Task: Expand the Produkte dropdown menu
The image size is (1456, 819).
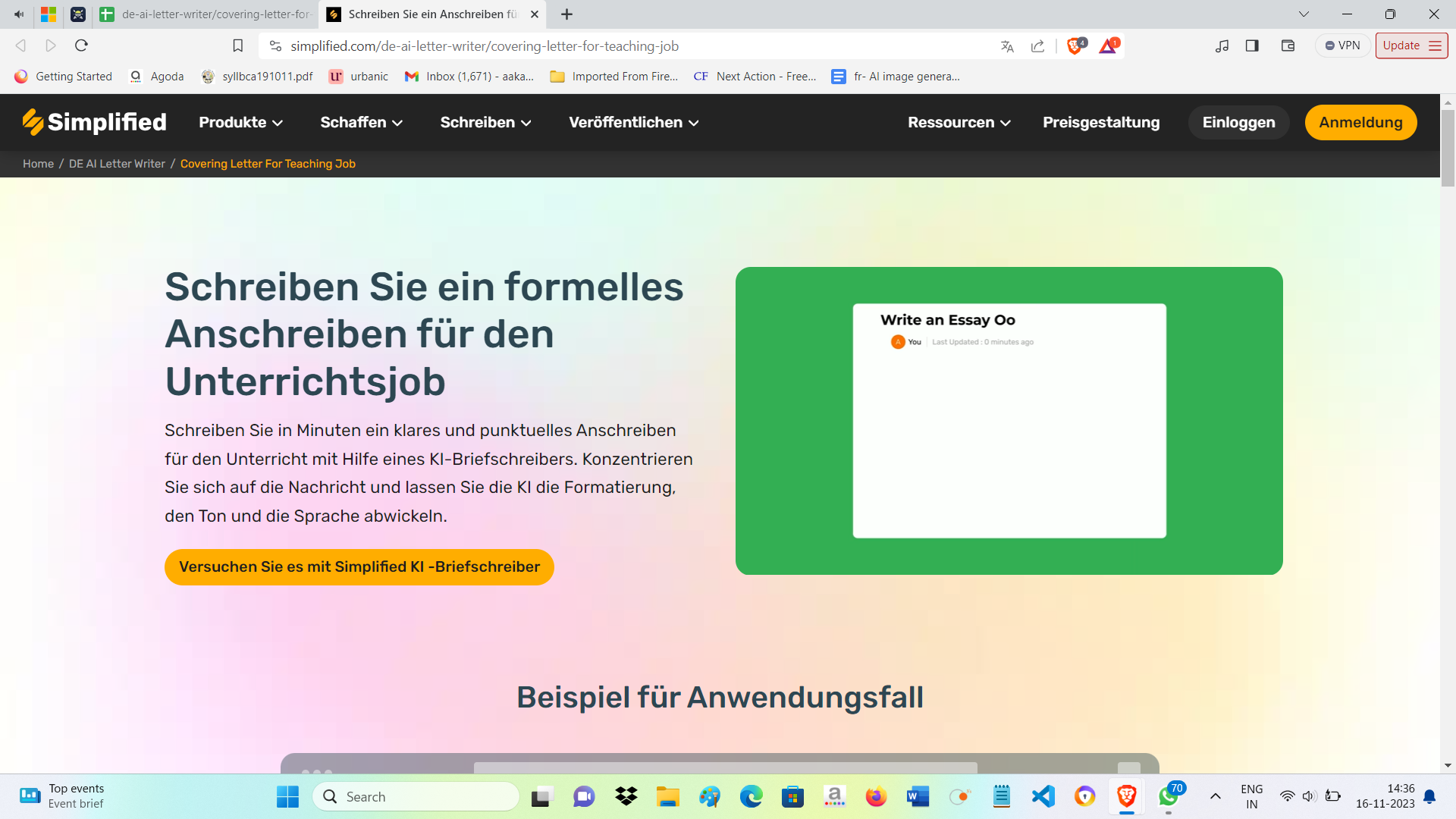Action: click(x=240, y=122)
